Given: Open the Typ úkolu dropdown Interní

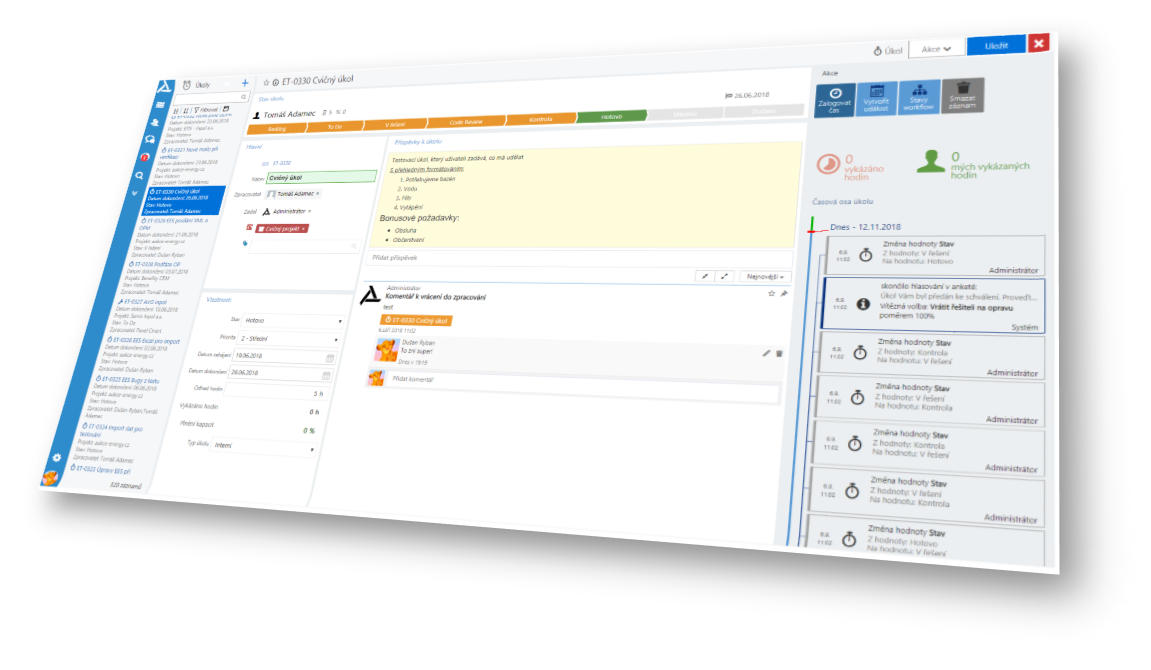Looking at the screenshot, I should coord(264,446).
